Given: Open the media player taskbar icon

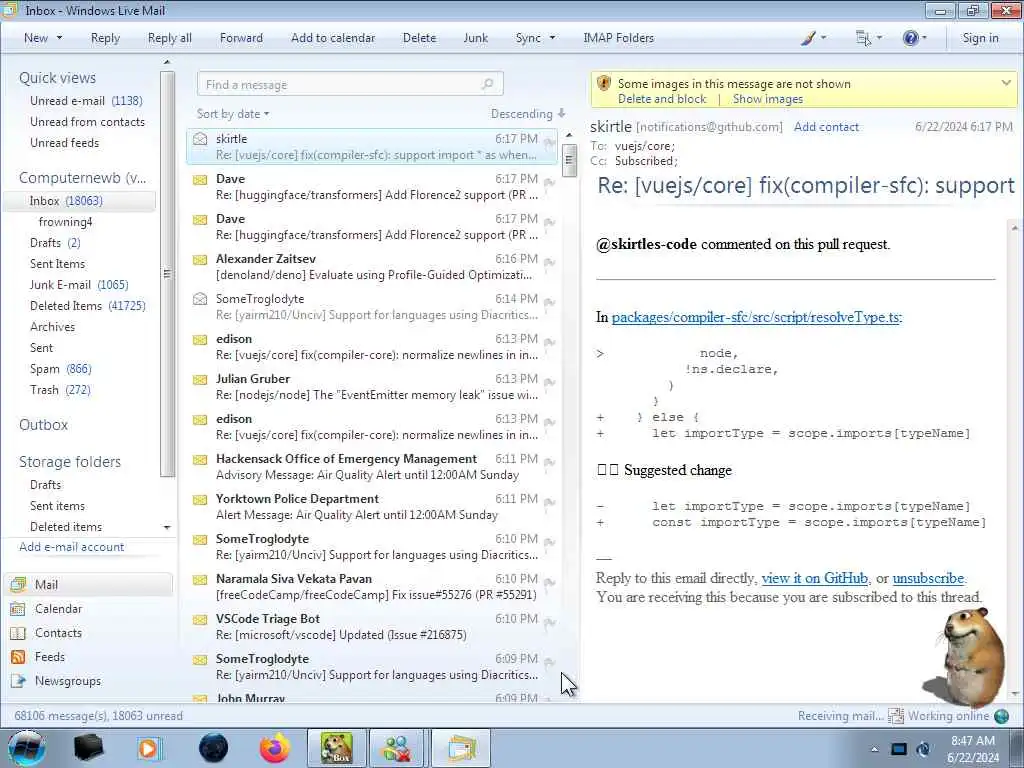Looking at the screenshot, I should 149,748.
